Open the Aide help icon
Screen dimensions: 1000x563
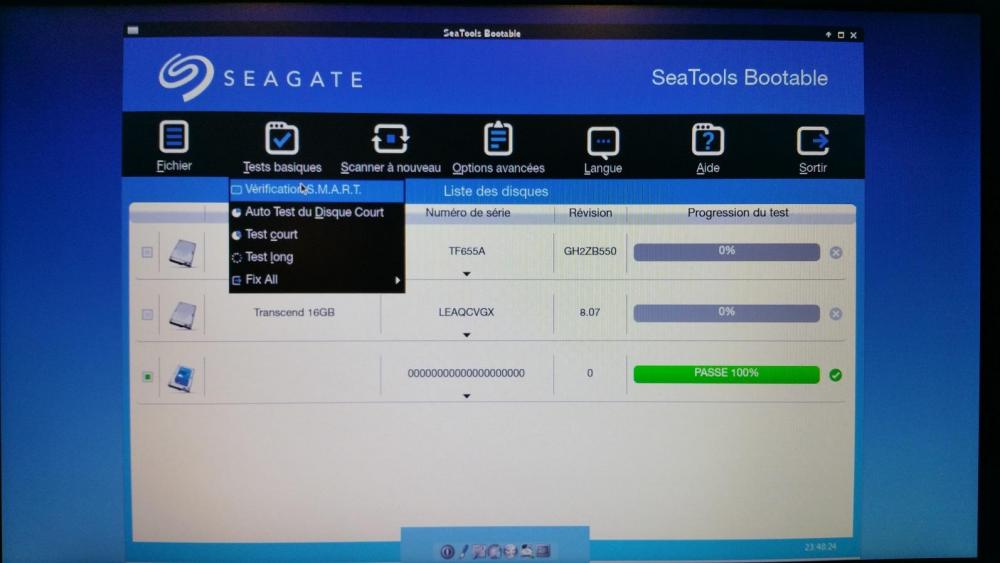707,140
